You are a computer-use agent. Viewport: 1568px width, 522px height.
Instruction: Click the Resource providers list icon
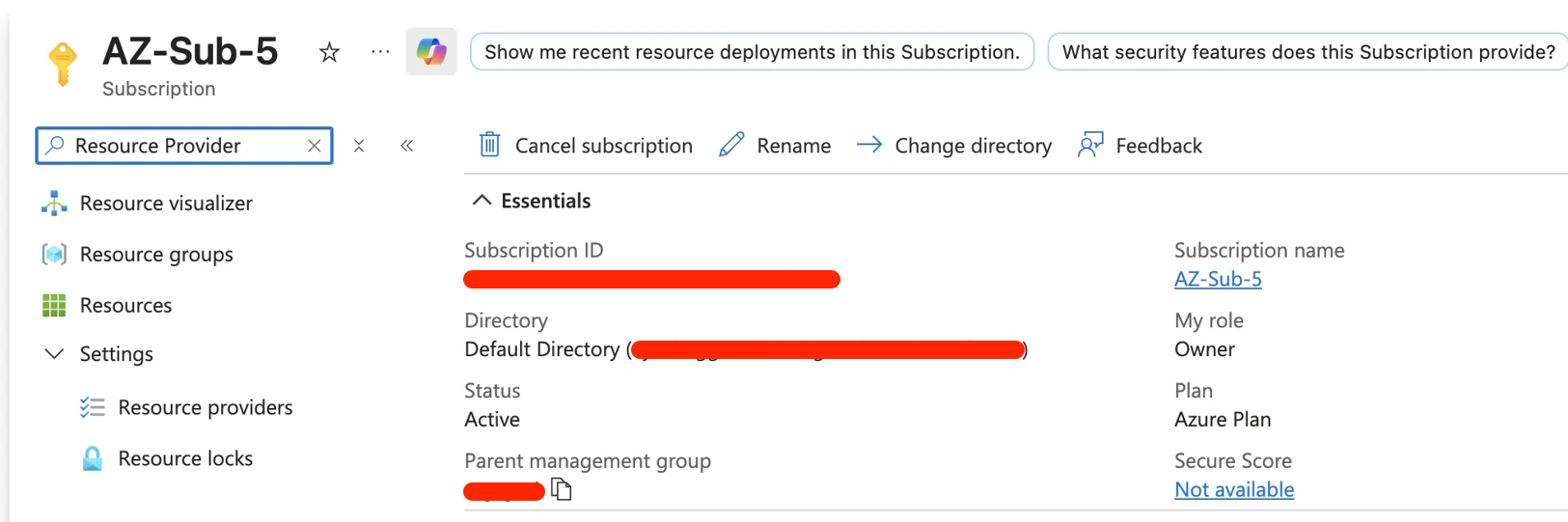[93, 407]
